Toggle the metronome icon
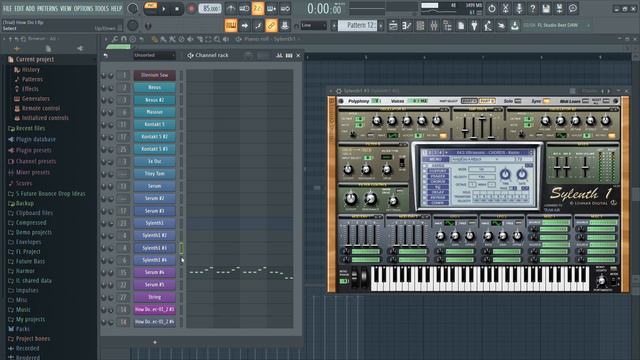The height and width of the screenshot is (360, 640). click(231, 9)
